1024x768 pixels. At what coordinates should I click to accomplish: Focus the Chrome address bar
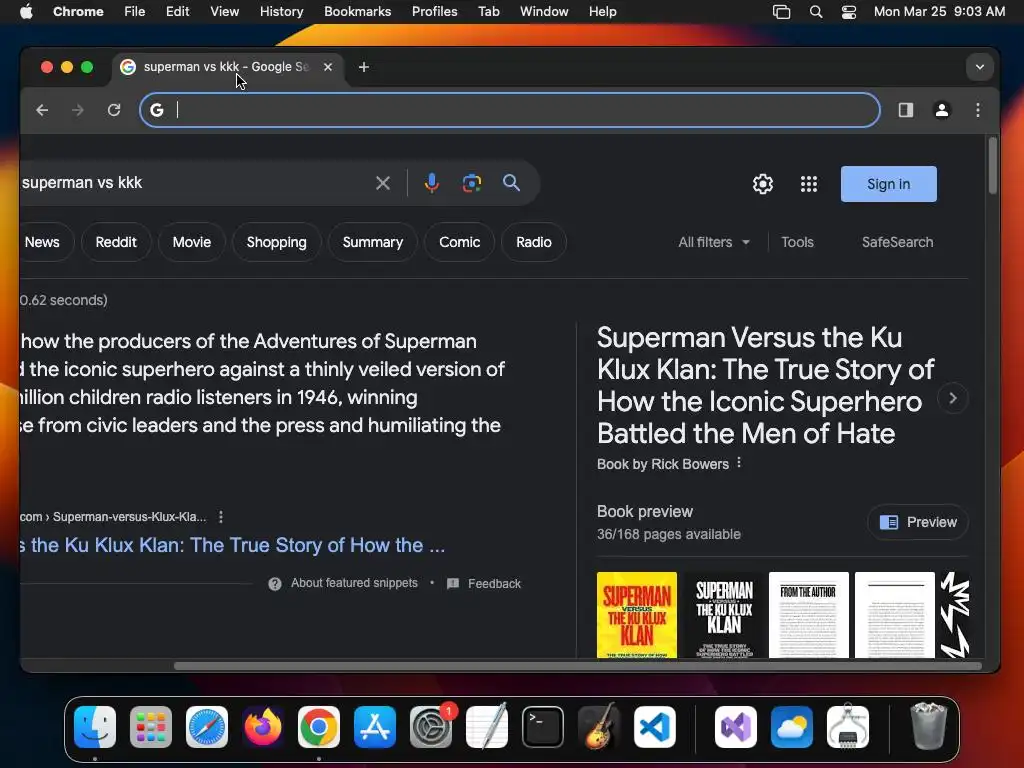(x=509, y=110)
